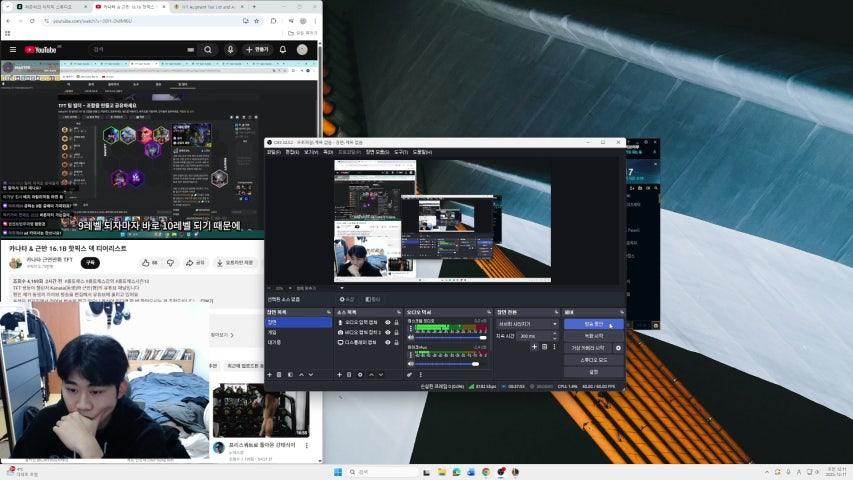
Task: Open virtual camera settings gear in OBS
Action: 618,348
